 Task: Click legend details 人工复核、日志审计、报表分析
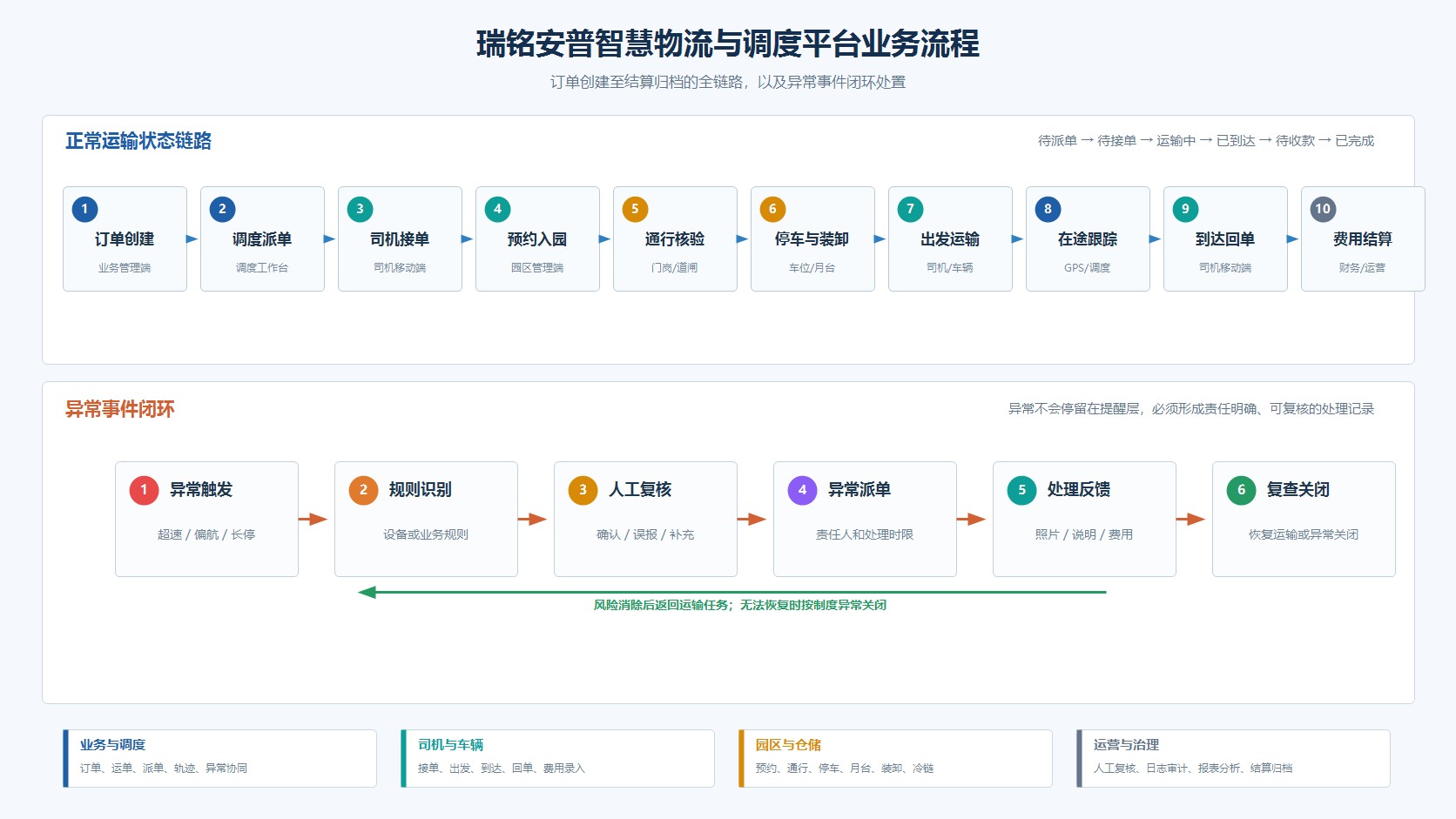1167,769
